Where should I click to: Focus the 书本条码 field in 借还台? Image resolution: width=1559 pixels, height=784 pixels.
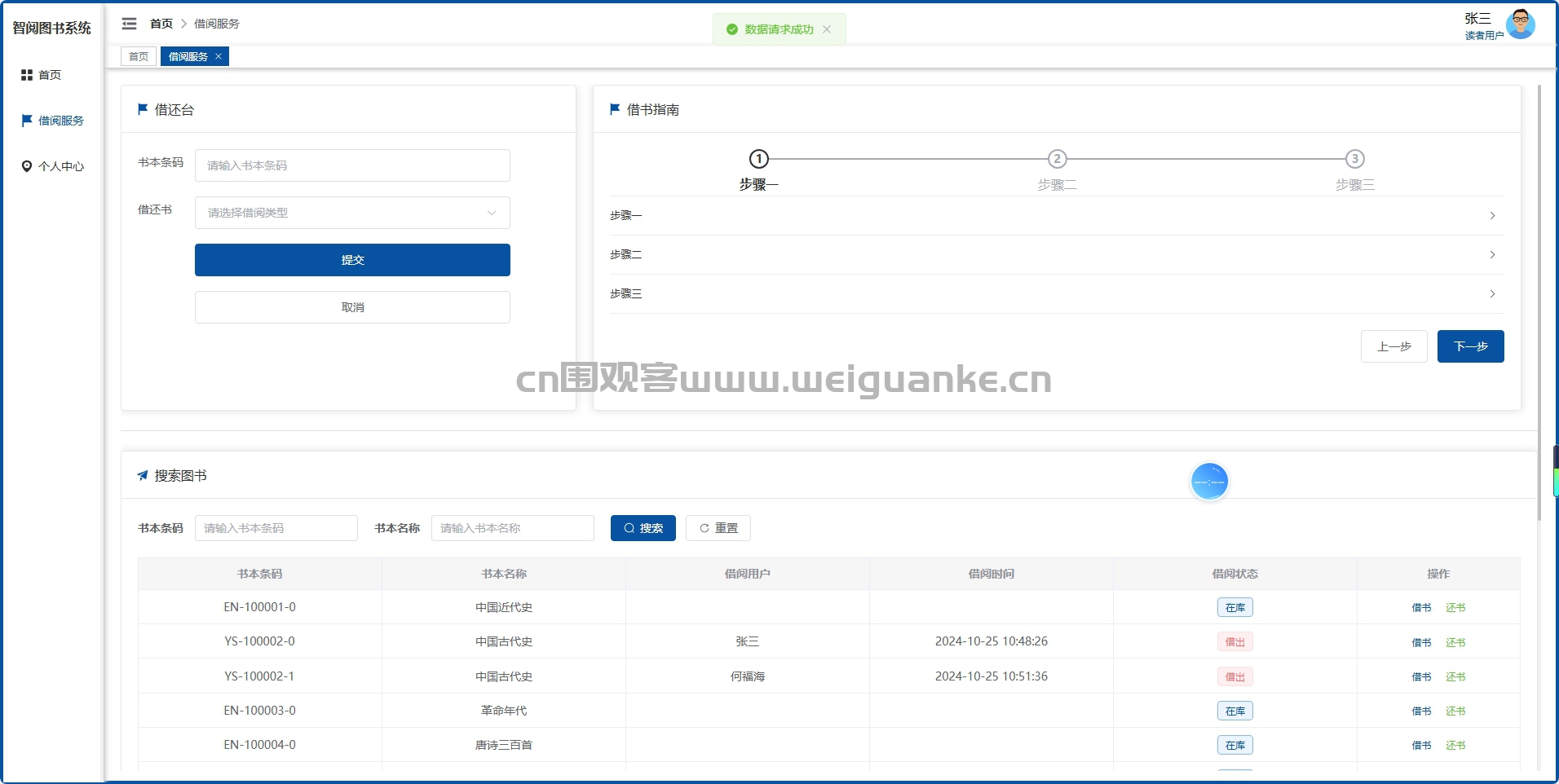[352, 165]
